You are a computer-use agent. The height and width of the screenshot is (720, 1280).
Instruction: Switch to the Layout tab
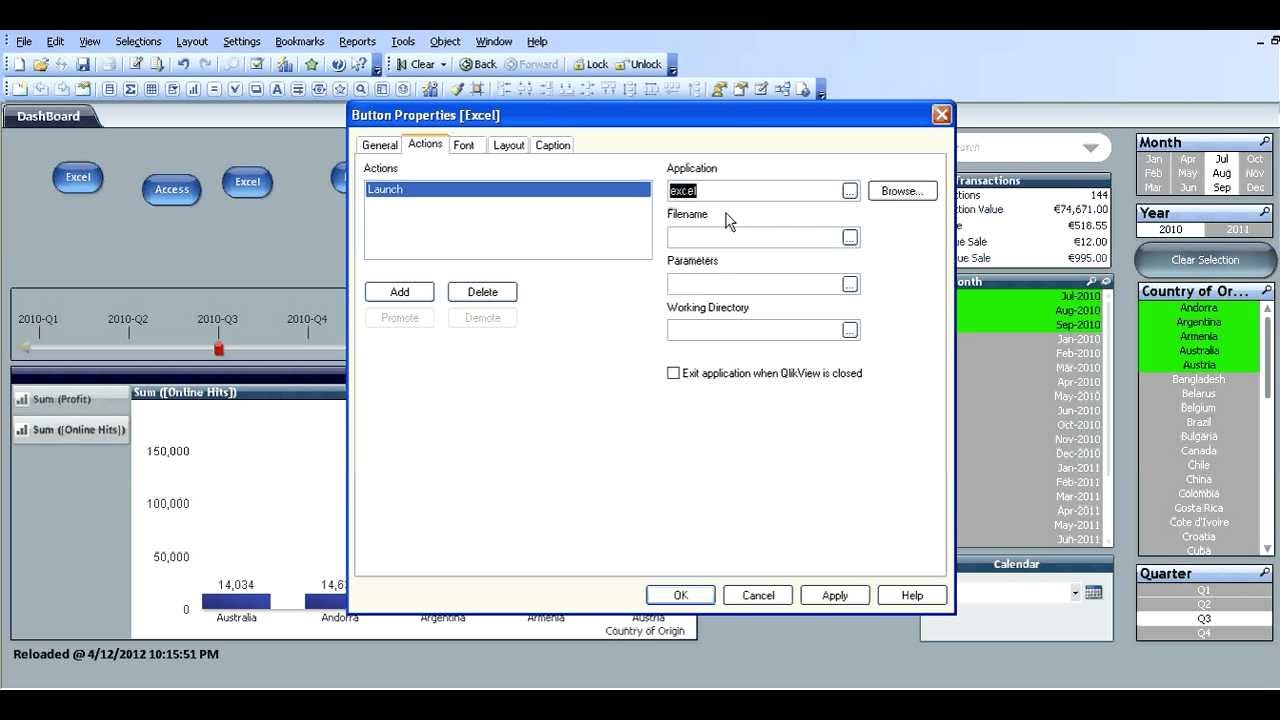[509, 145]
